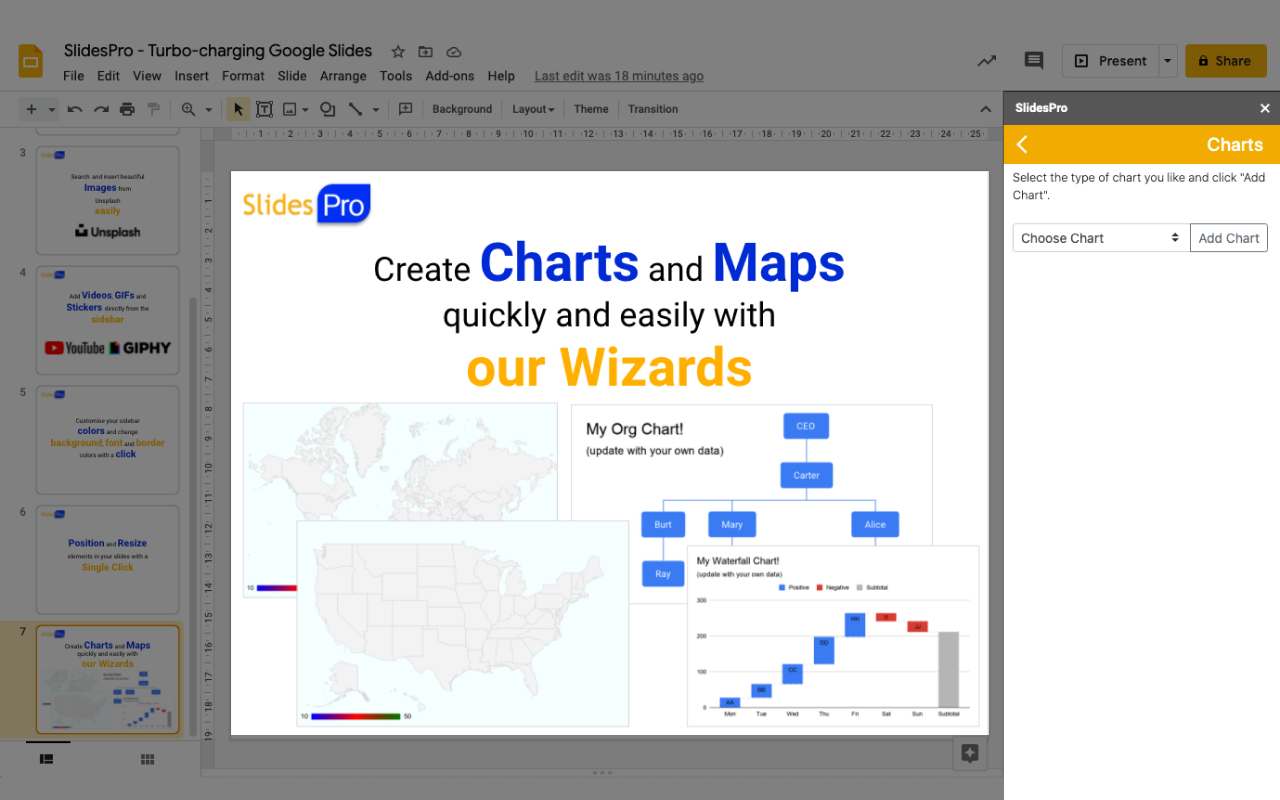
Task: Switch to grid view icon
Action: pyautogui.click(x=147, y=759)
